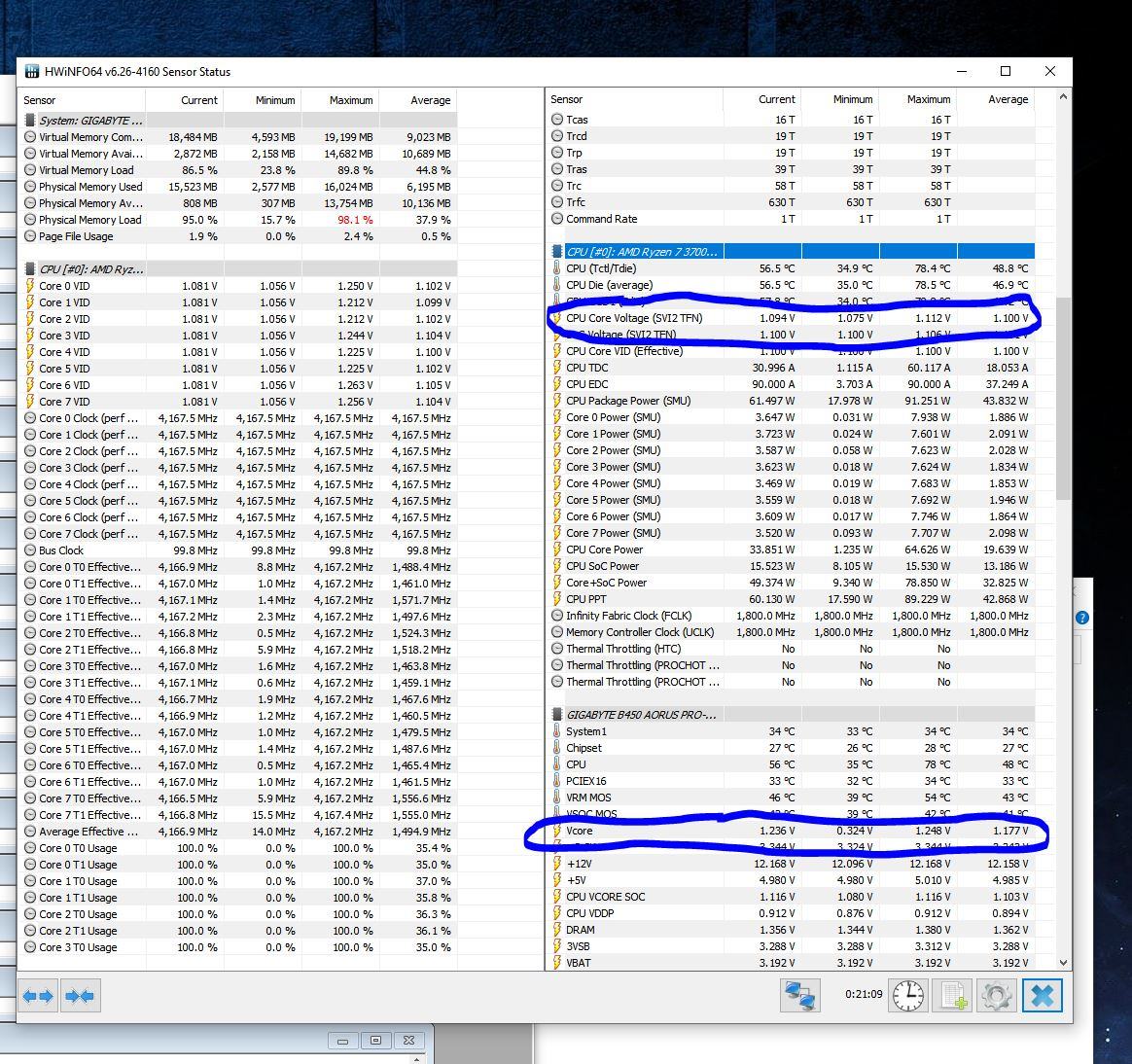This screenshot has height=1064, width=1132.
Task: Start logging with the sheet-plus icon
Action: pos(952,996)
